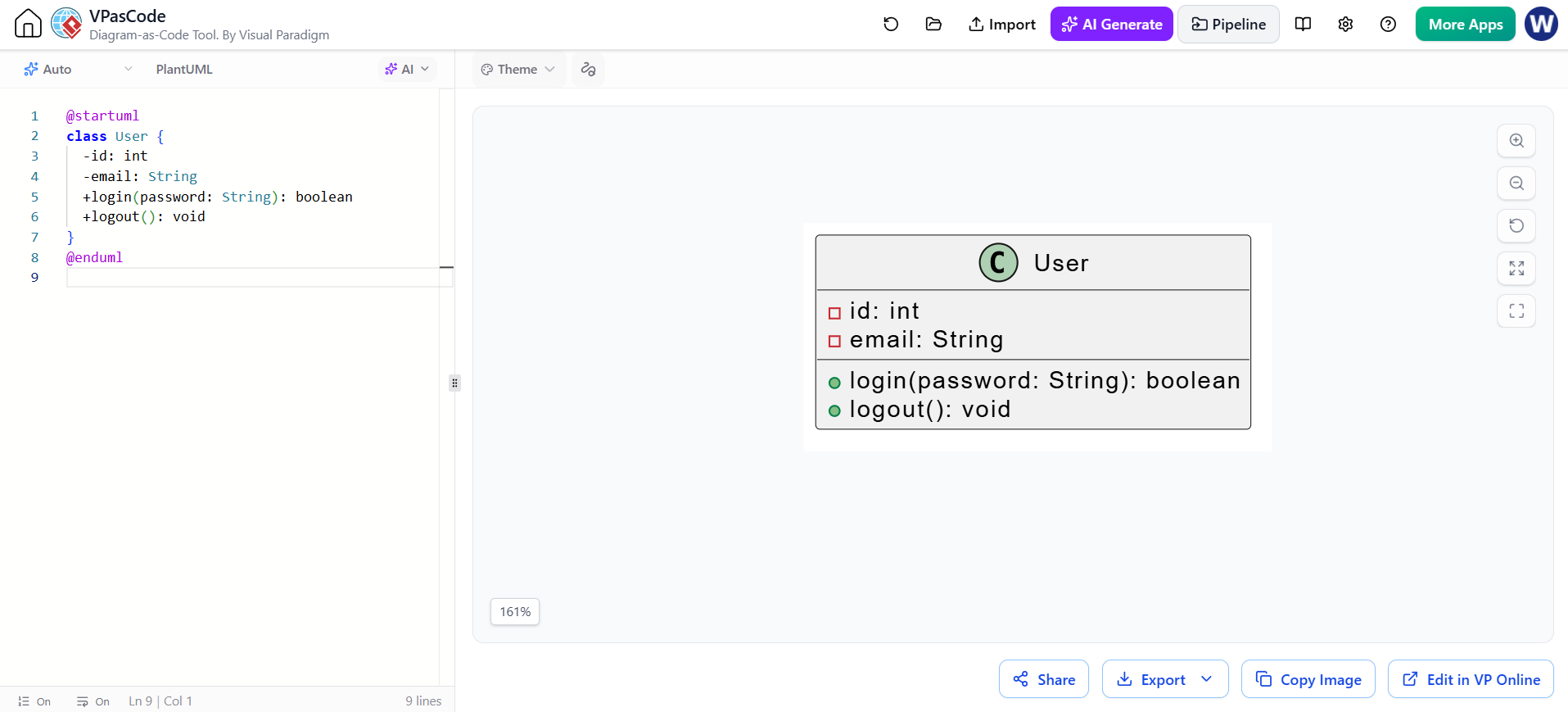
Task: Click the reset view icon in preview
Action: click(1516, 226)
